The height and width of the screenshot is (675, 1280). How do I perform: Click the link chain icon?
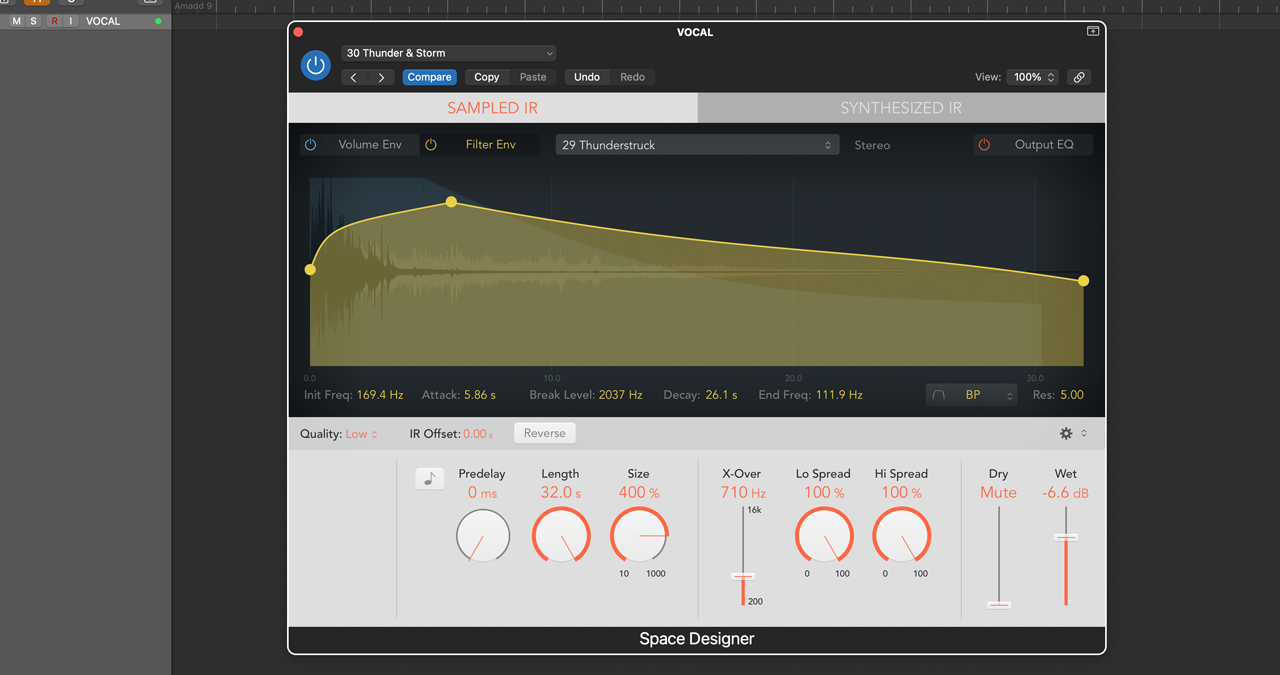tap(1079, 77)
